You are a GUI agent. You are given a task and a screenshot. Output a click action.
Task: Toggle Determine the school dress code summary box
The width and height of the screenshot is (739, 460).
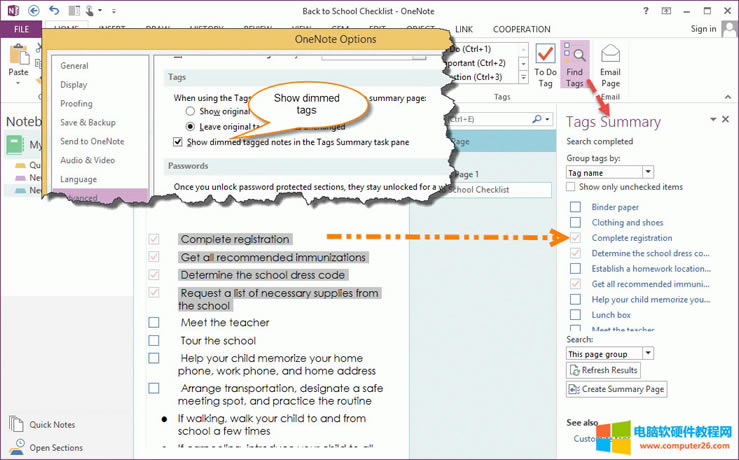575,253
